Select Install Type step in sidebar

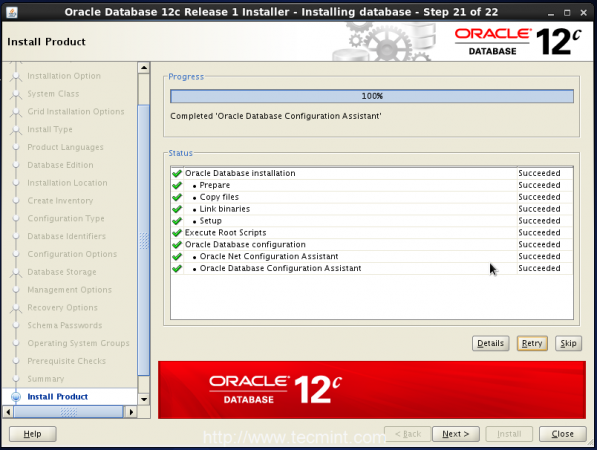[50, 129]
